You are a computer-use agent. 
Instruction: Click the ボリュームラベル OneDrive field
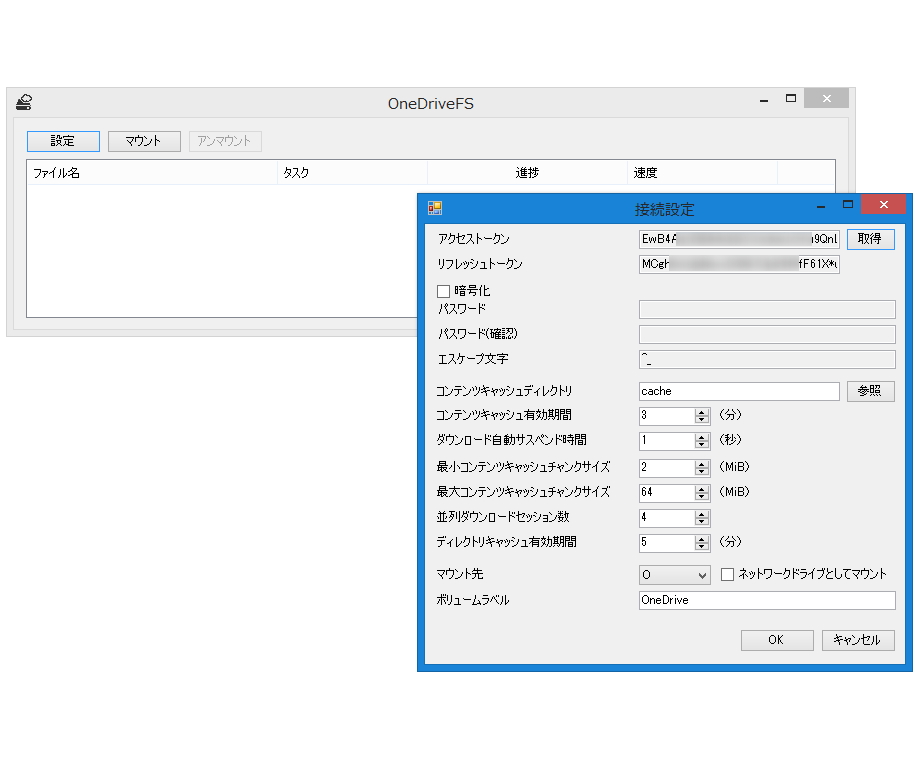767,600
